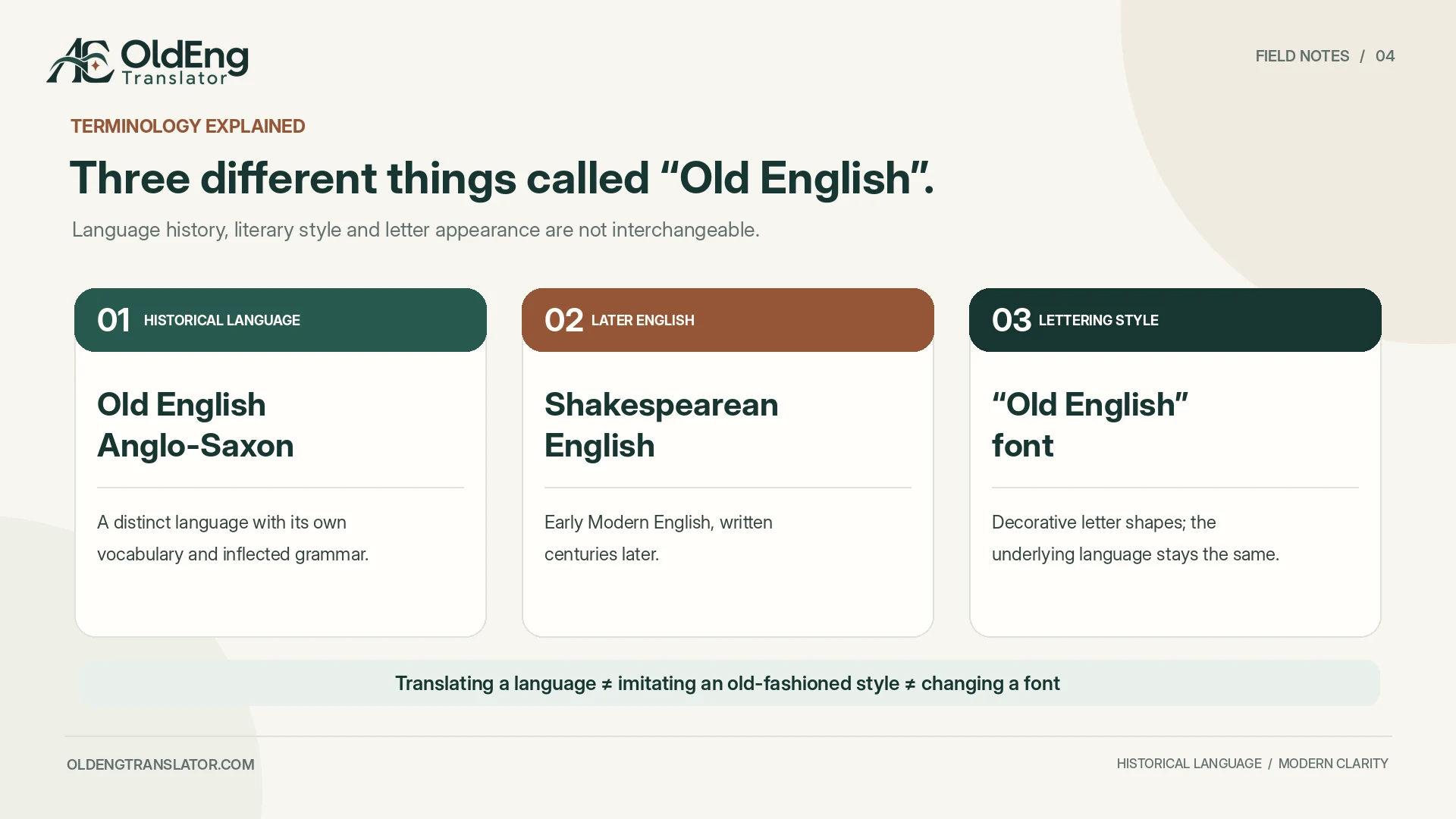Select the '03 LETTERING STYLE' card header
Viewport: 1456px width, 819px height.
[x=1175, y=320]
